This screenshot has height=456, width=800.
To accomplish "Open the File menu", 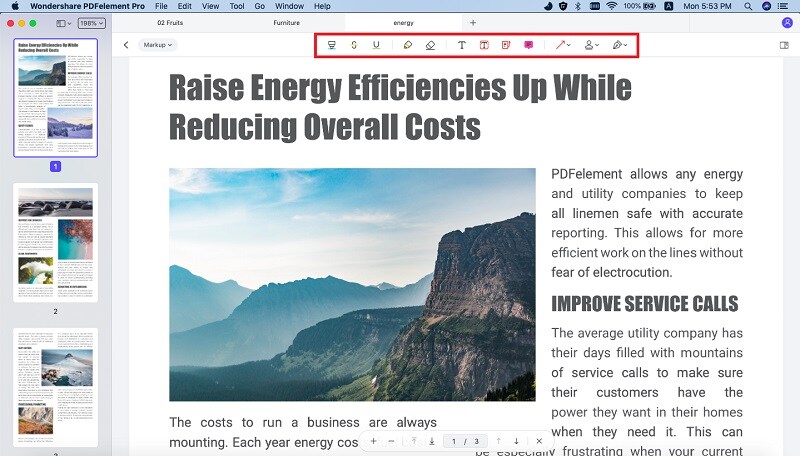I will pyautogui.click(x=161, y=6).
